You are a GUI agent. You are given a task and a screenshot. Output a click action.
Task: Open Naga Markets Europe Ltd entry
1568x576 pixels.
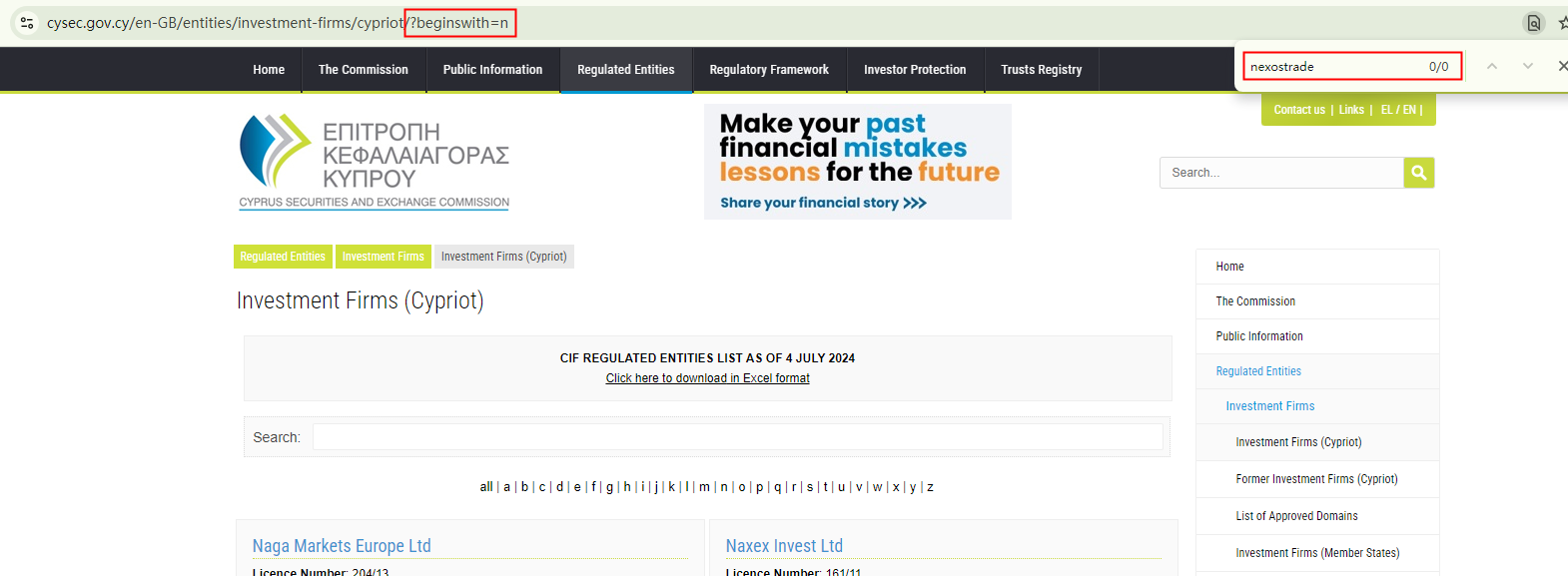tap(342, 546)
